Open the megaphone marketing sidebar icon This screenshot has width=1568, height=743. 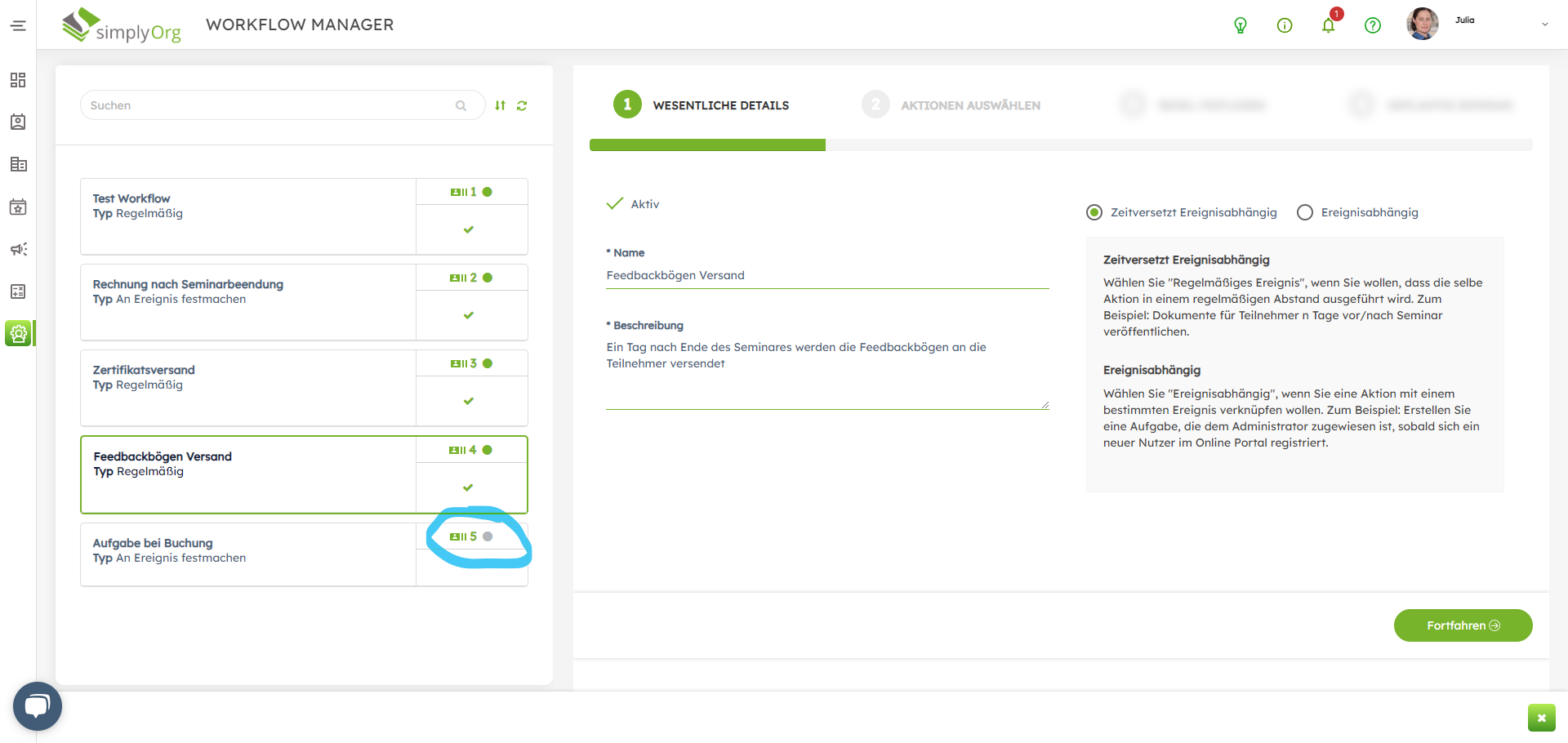pos(18,249)
